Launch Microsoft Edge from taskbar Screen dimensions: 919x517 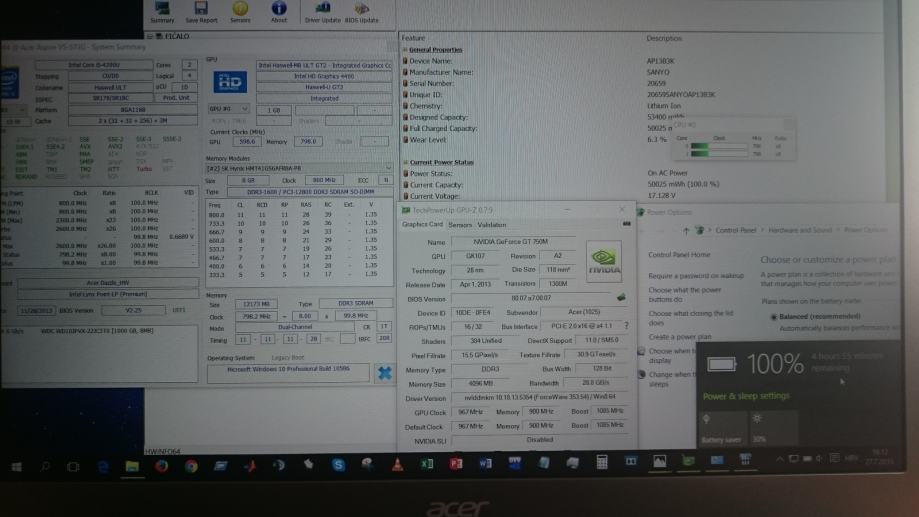(103, 467)
